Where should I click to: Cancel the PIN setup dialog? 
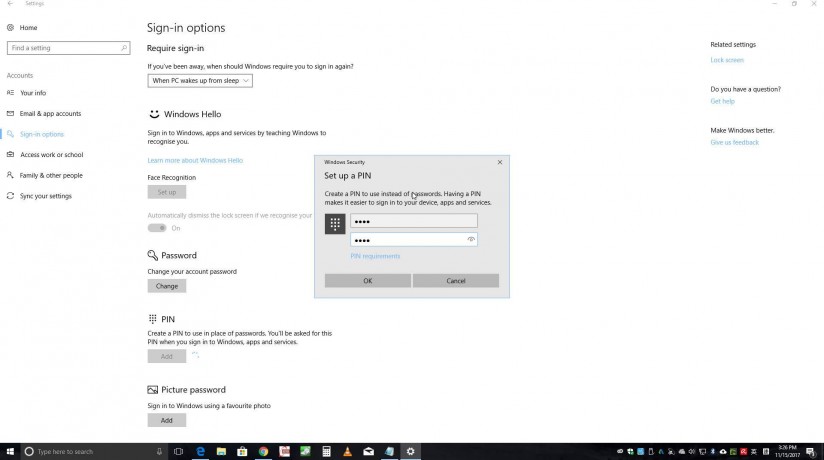[456, 281]
